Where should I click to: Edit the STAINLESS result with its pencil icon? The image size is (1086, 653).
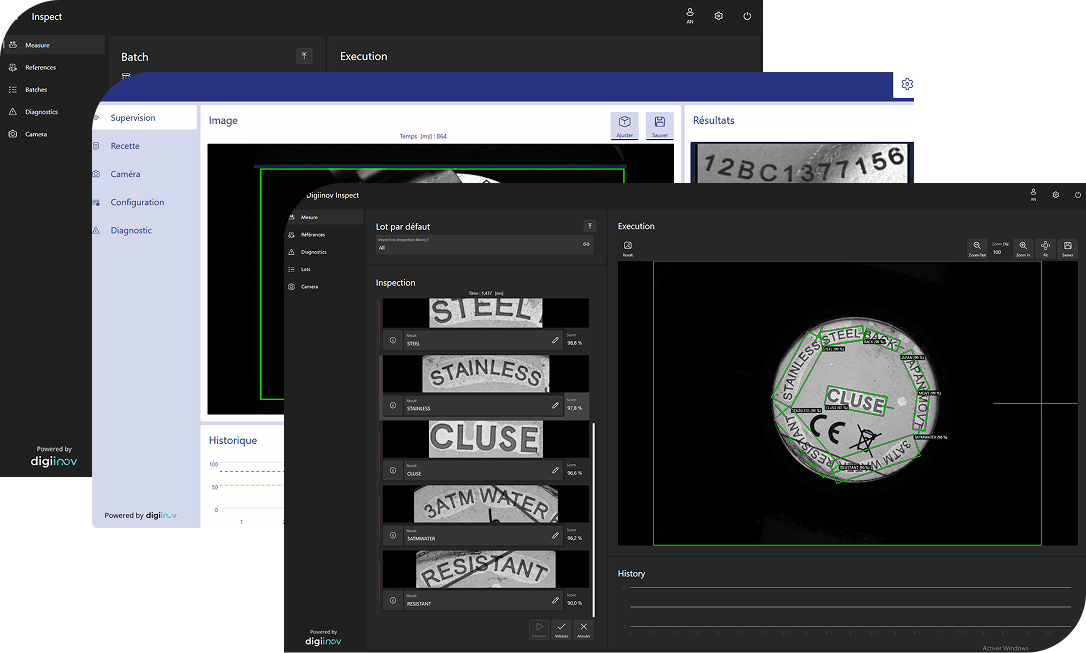pyautogui.click(x=555, y=405)
